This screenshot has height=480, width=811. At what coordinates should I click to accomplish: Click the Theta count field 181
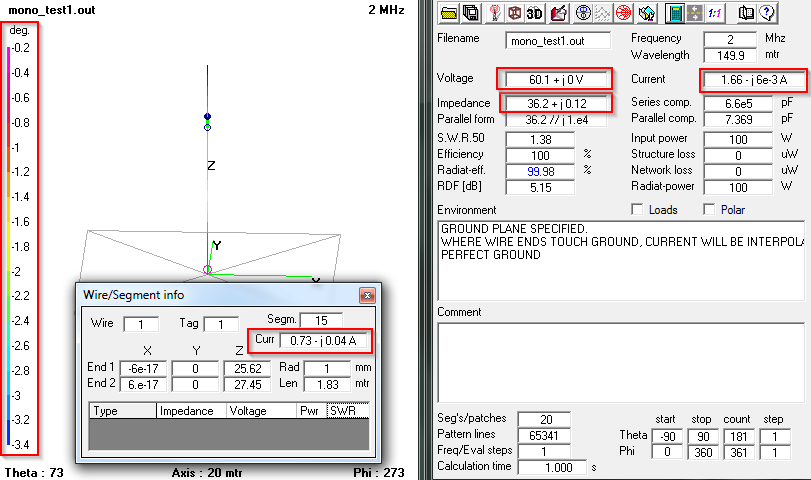point(739,436)
